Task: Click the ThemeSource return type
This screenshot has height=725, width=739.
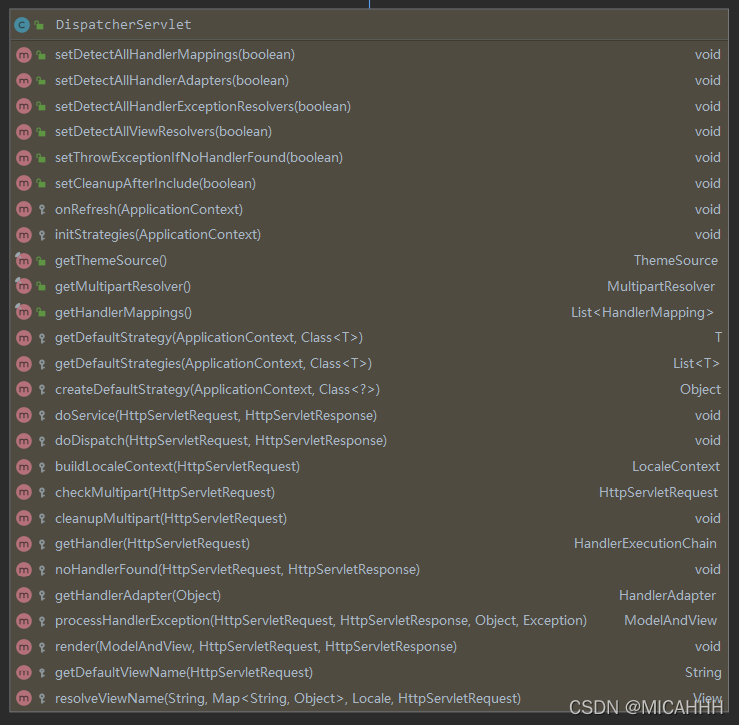Action: [676, 260]
